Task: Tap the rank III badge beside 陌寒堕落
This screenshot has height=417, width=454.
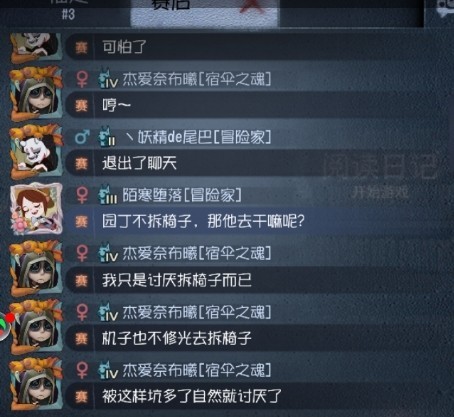Action: click(x=107, y=194)
